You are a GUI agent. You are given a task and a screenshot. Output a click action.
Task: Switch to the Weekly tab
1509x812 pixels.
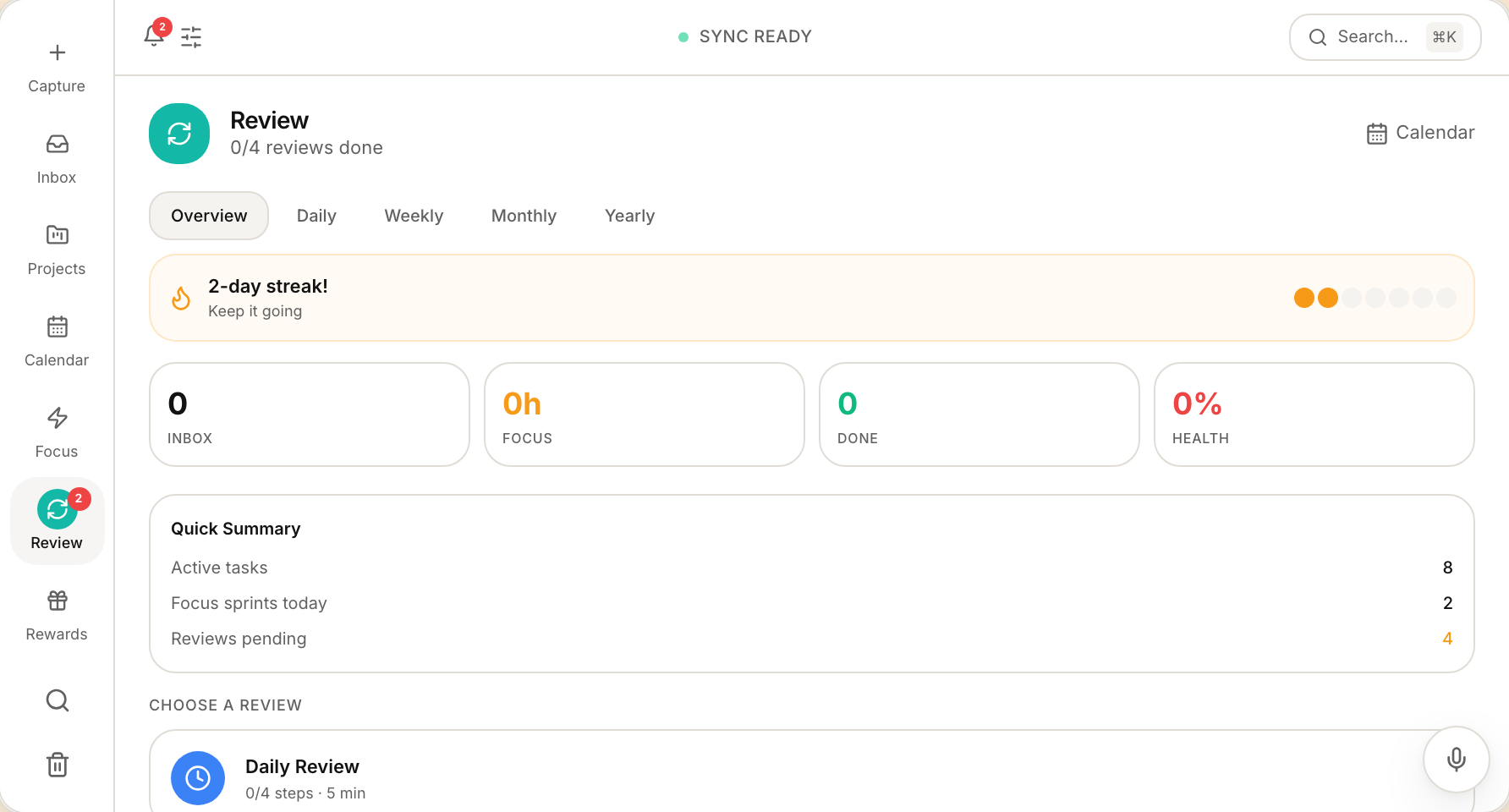point(414,216)
